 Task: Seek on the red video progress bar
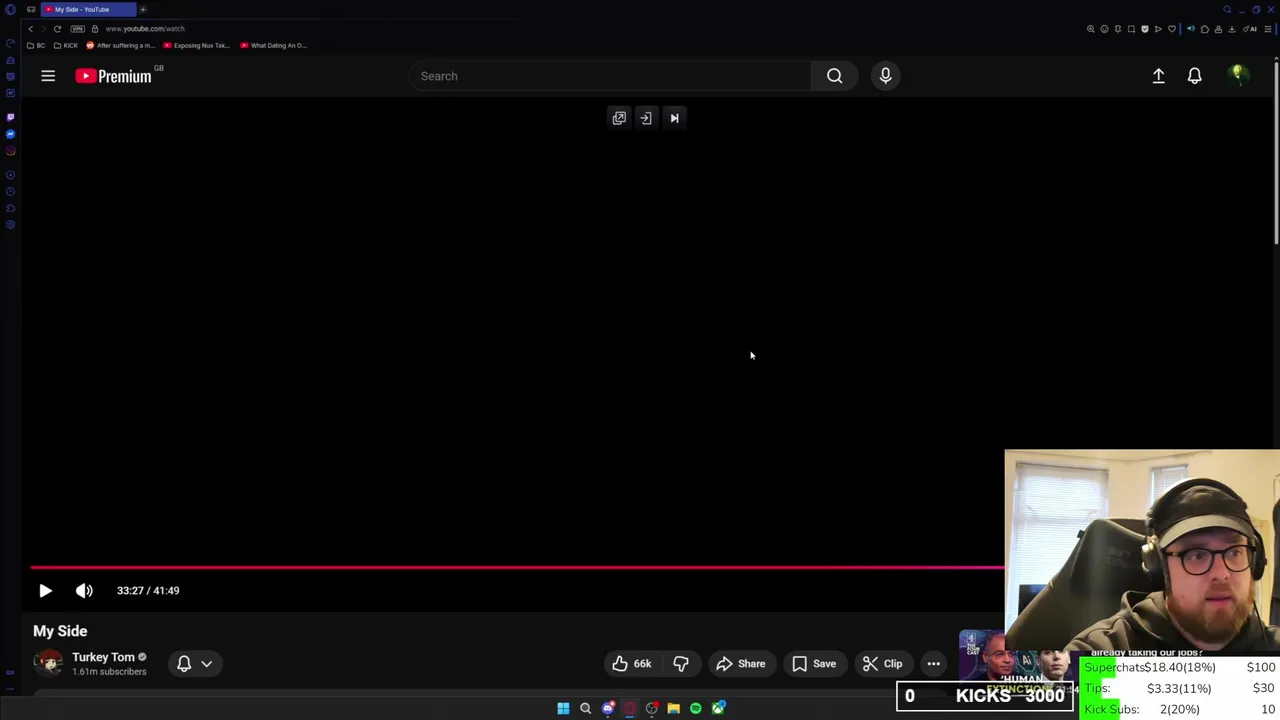click(x=517, y=568)
